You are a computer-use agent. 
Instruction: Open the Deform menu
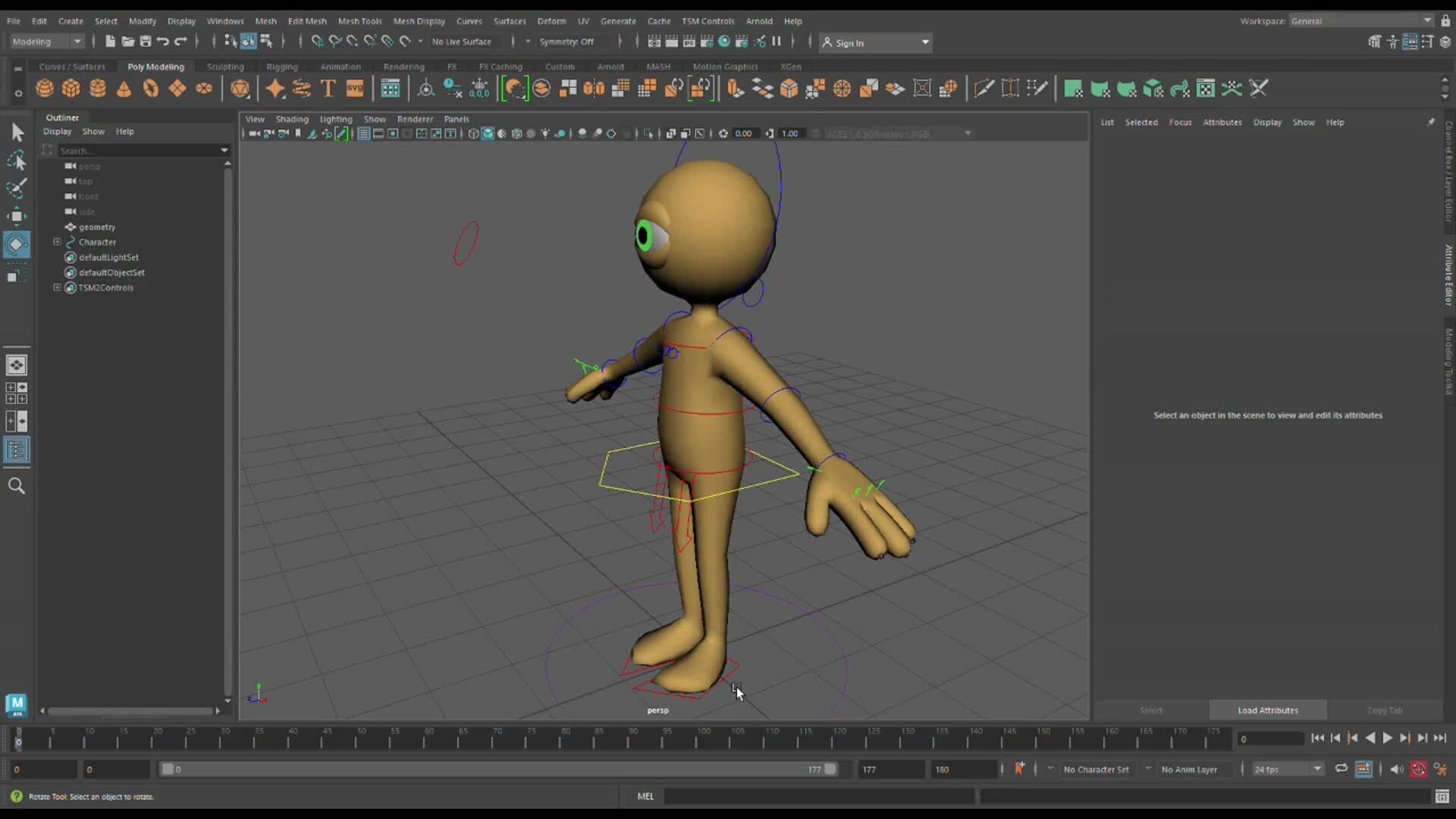point(551,20)
